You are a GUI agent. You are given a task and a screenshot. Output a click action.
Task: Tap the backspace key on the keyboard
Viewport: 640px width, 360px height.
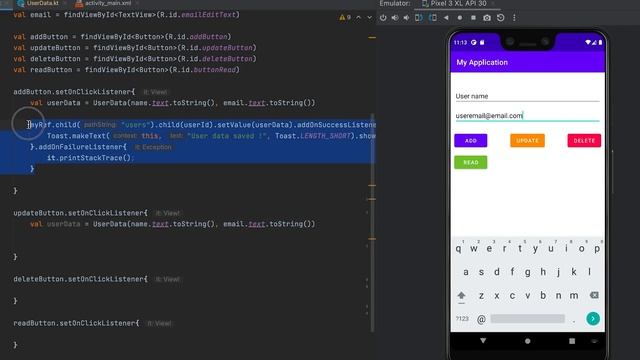(x=594, y=295)
